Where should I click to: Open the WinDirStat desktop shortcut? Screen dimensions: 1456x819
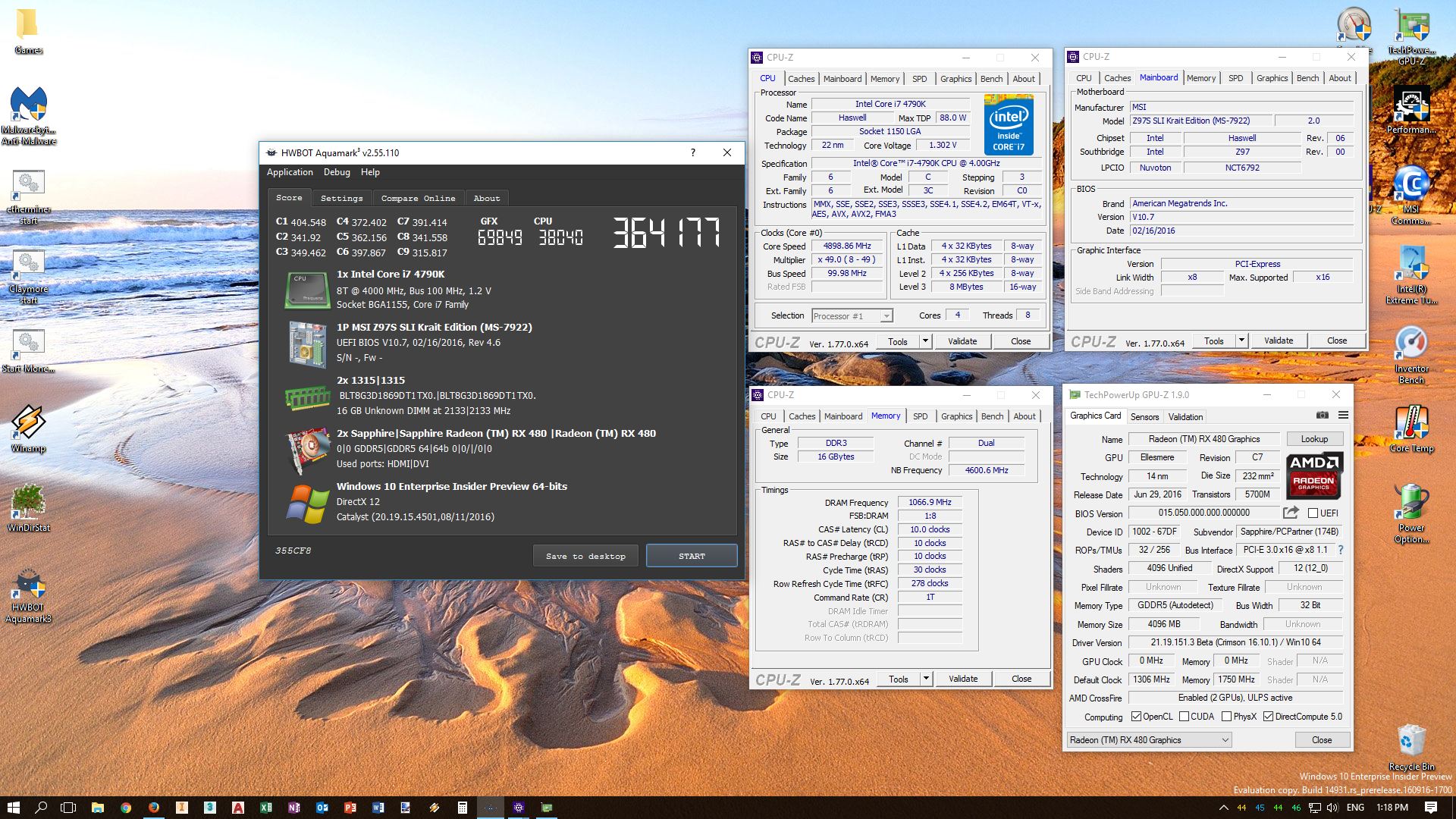tap(28, 508)
